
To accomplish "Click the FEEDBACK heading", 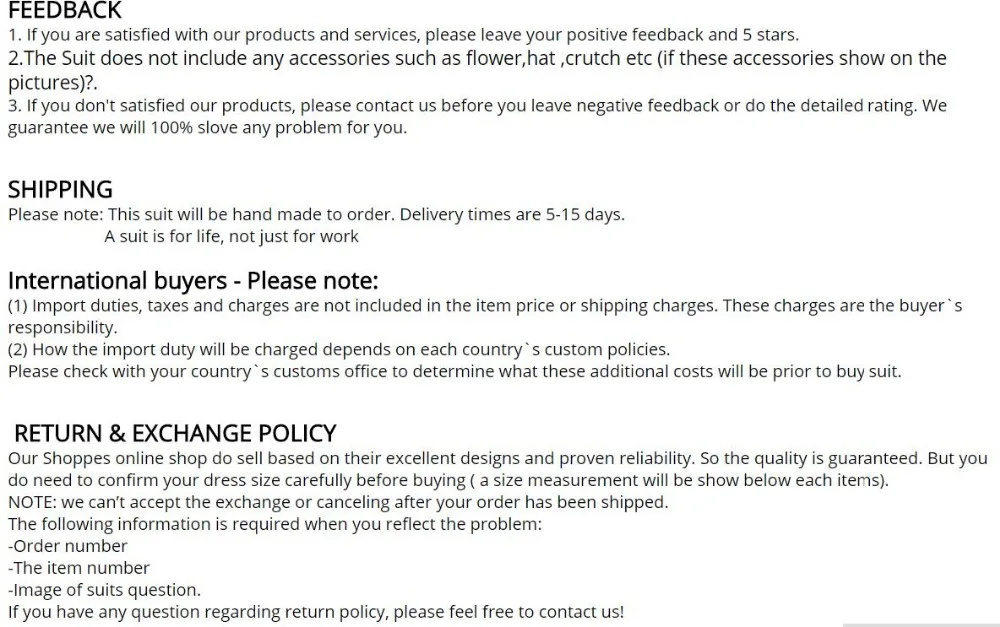I will 64,11.
